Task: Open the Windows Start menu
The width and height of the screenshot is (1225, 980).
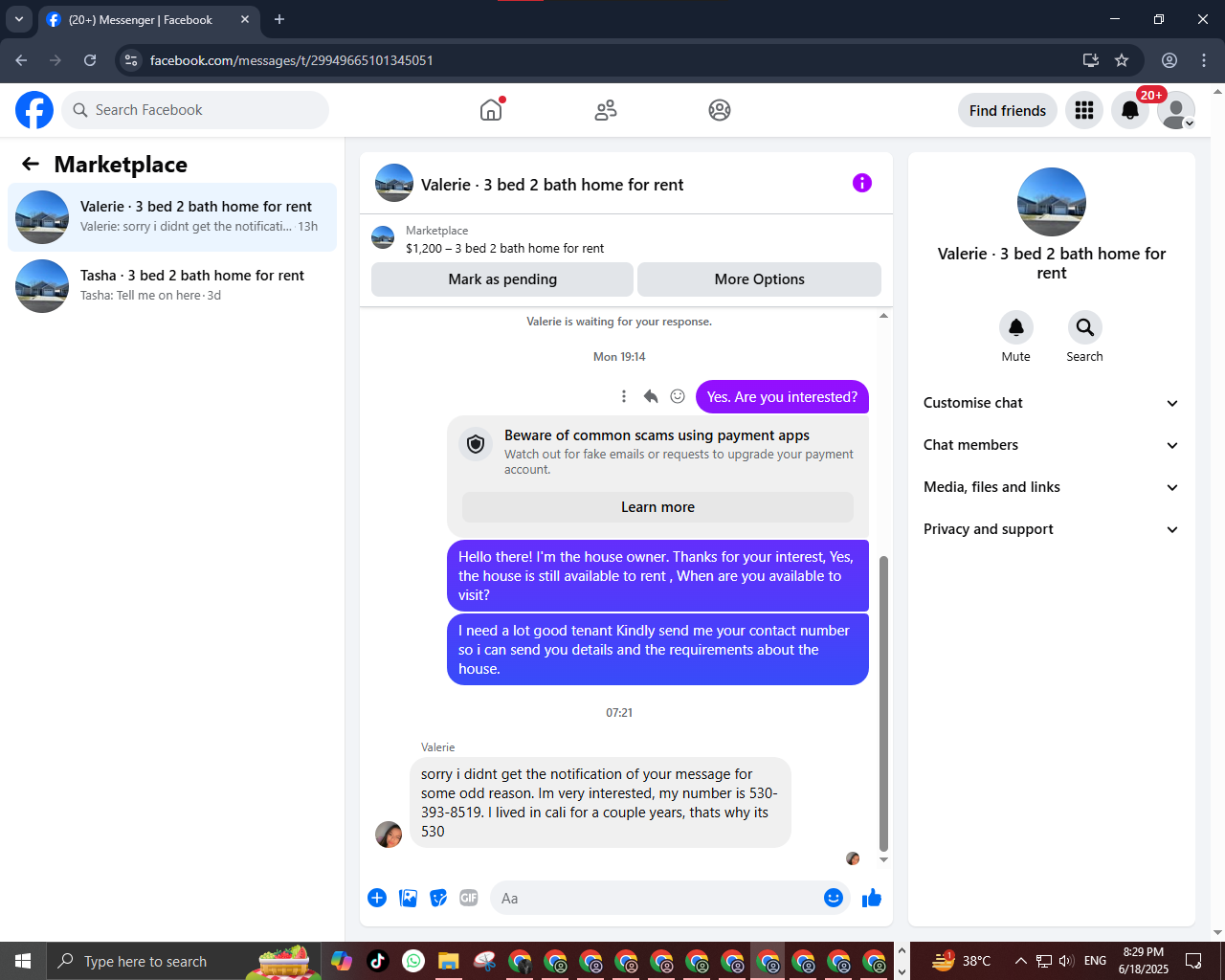Action: 23,961
